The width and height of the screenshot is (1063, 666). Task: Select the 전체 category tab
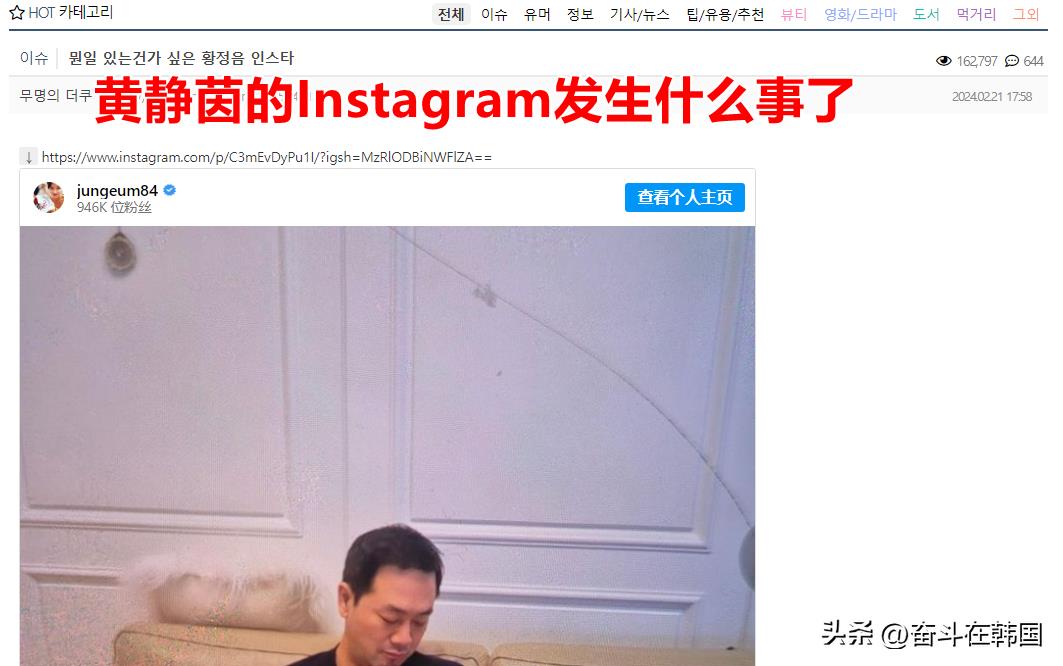451,14
